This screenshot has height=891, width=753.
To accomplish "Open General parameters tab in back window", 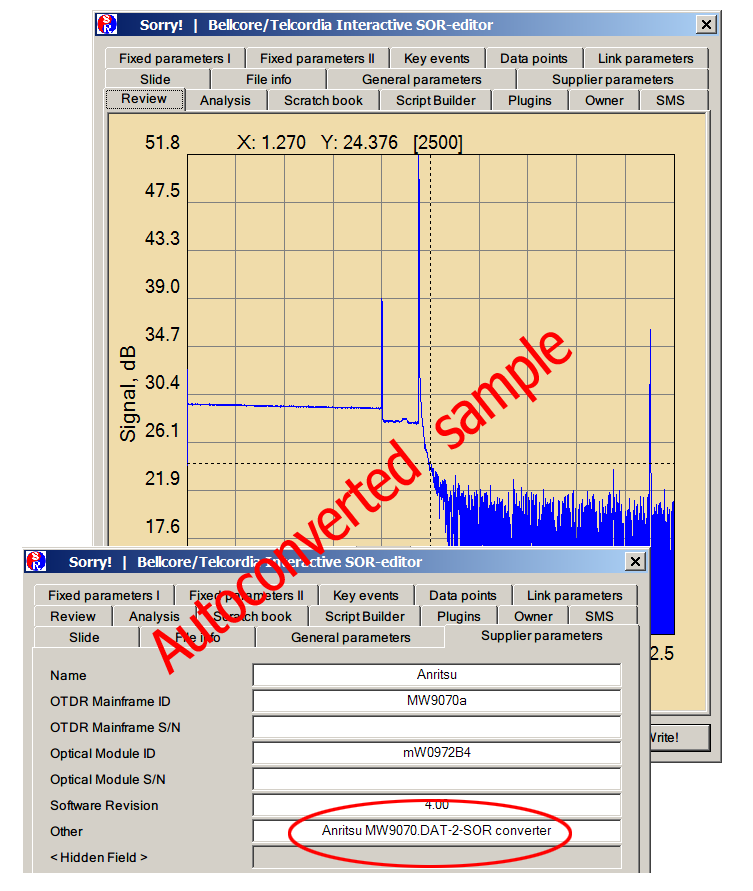I will click(422, 80).
